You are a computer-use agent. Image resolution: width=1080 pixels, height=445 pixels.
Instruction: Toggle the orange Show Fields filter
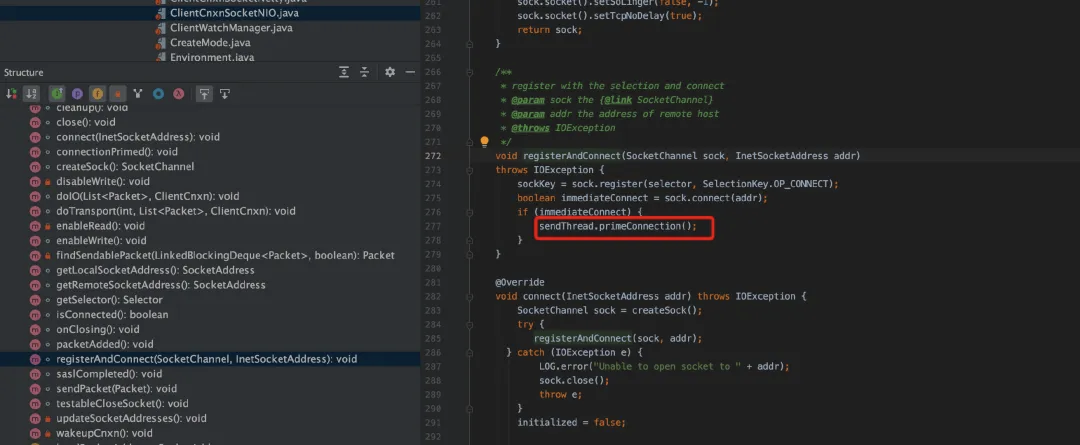[x=98, y=94]
